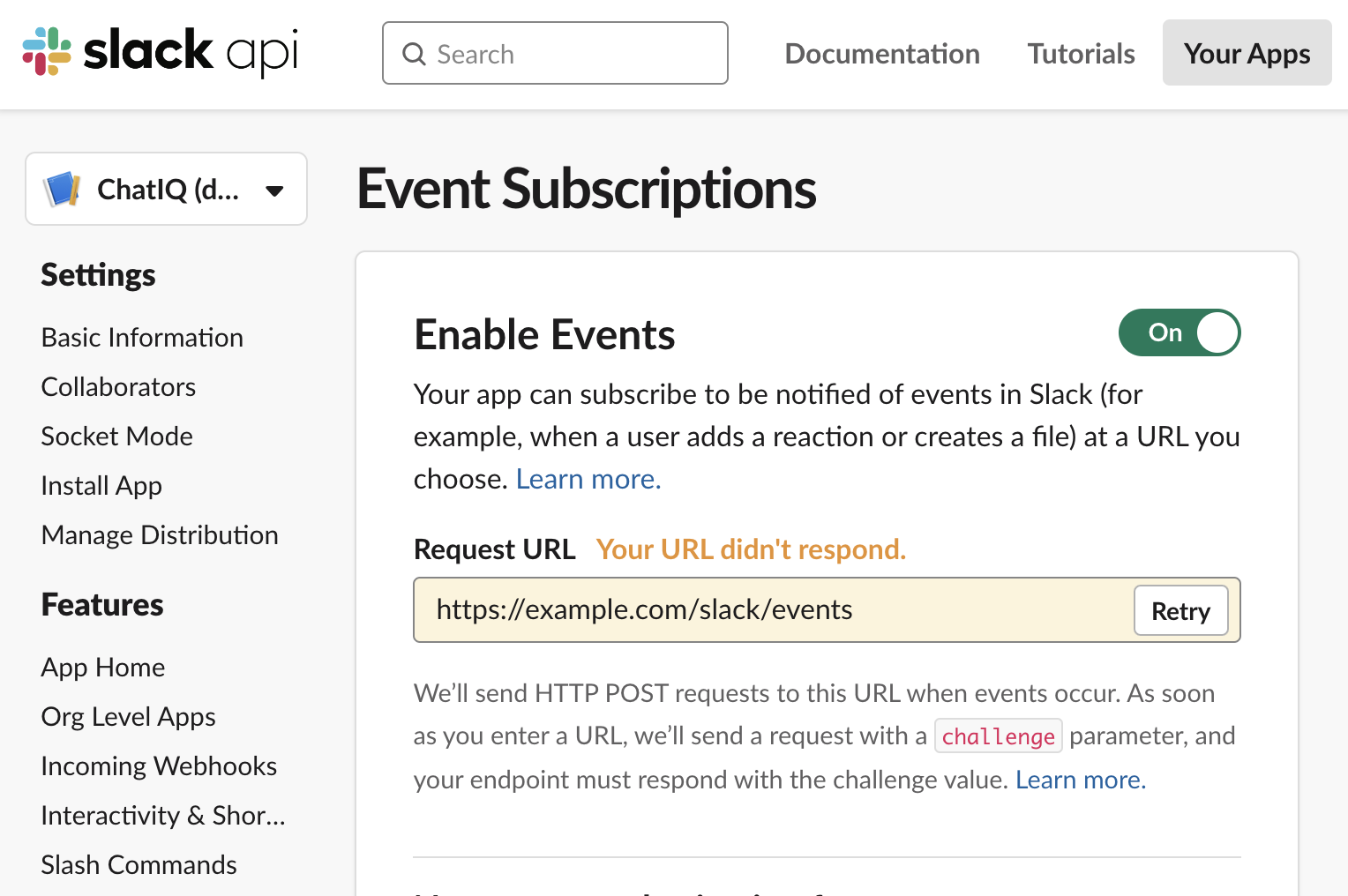Click the Enable Events heading
Image resolution: width=1348 pixels, height=896 pixels.
coord(544,335)
